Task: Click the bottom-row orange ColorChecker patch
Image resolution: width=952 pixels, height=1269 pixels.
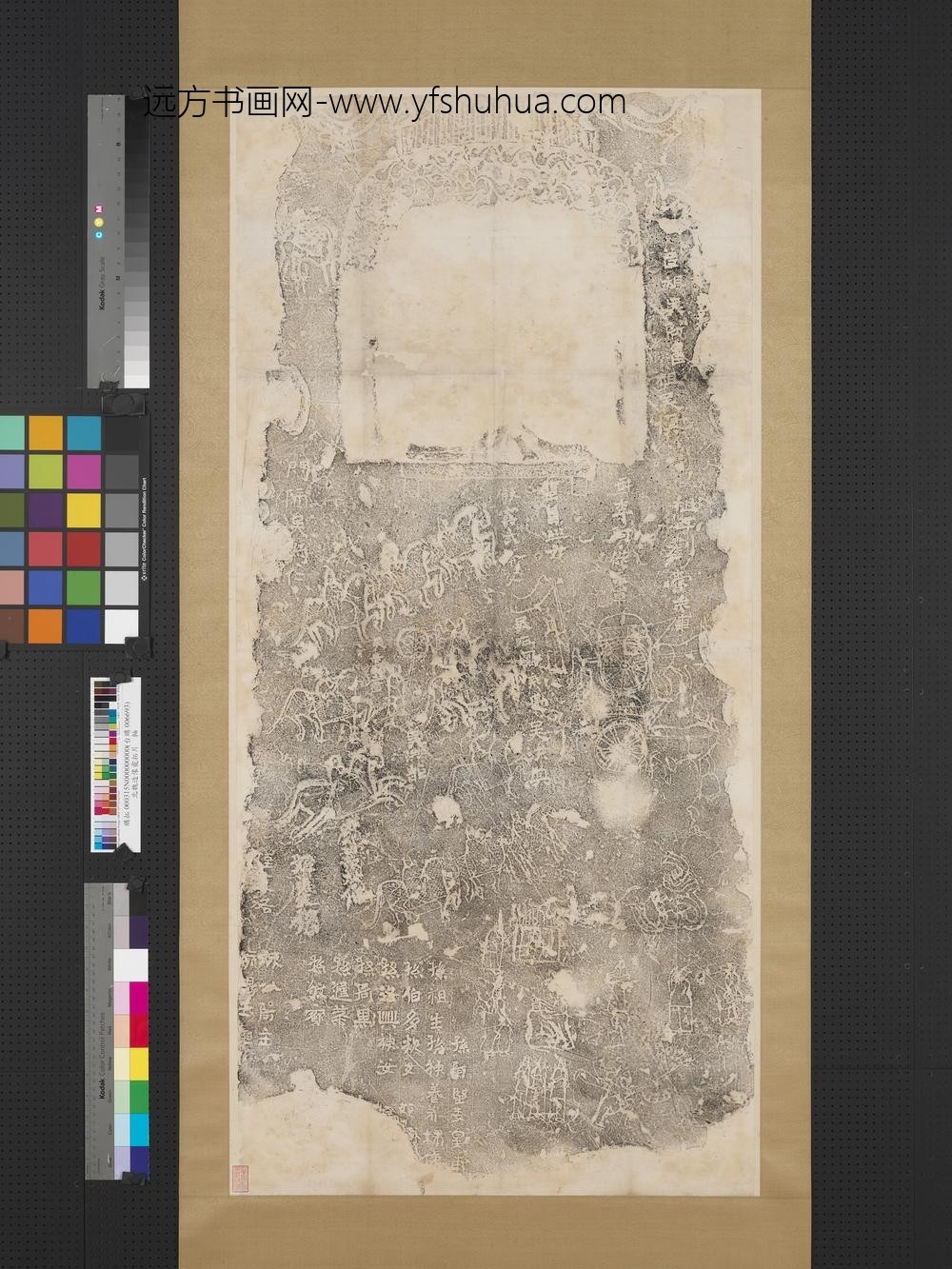Action: [46, 625]
